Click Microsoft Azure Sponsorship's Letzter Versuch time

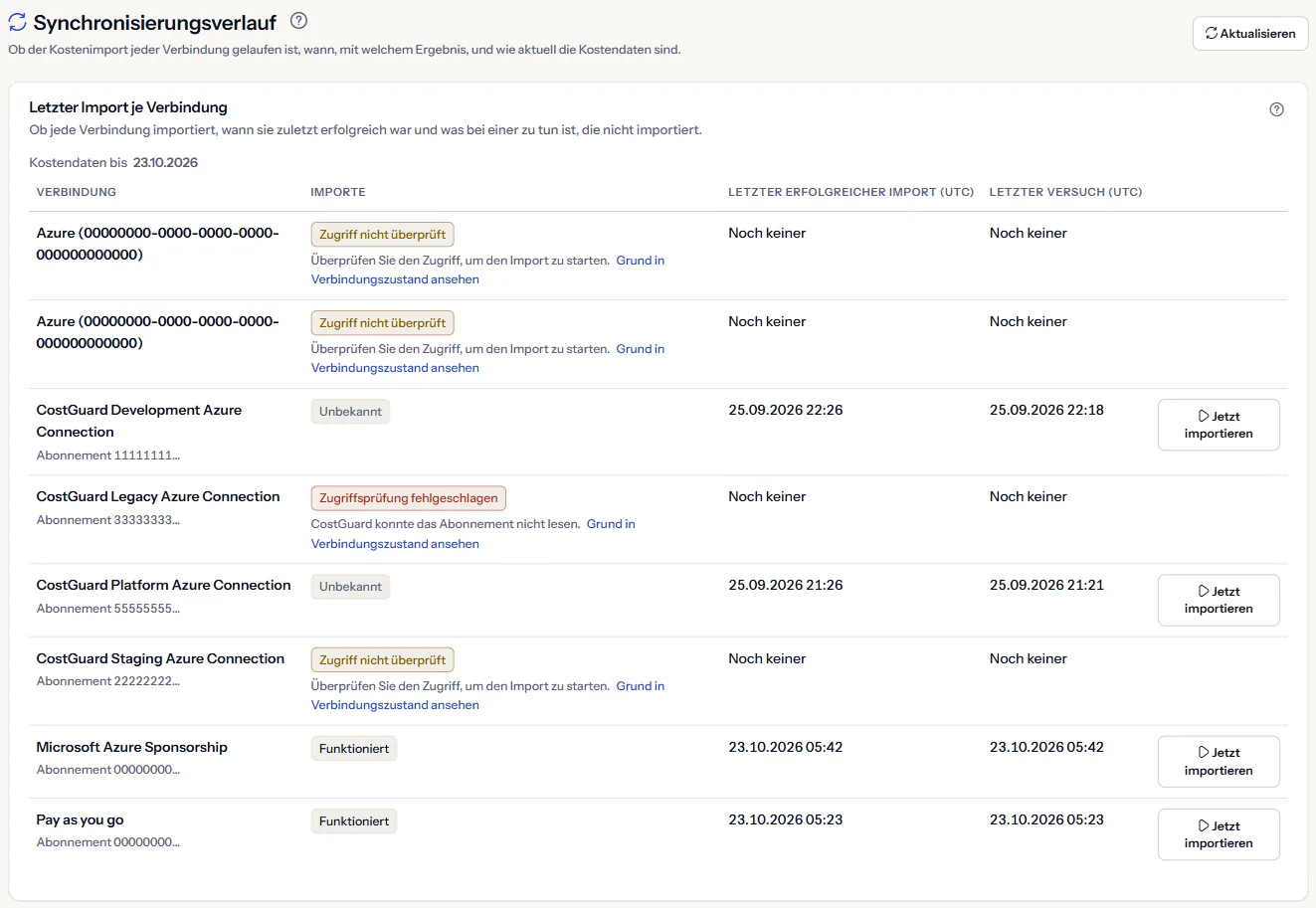[1046, 747]
